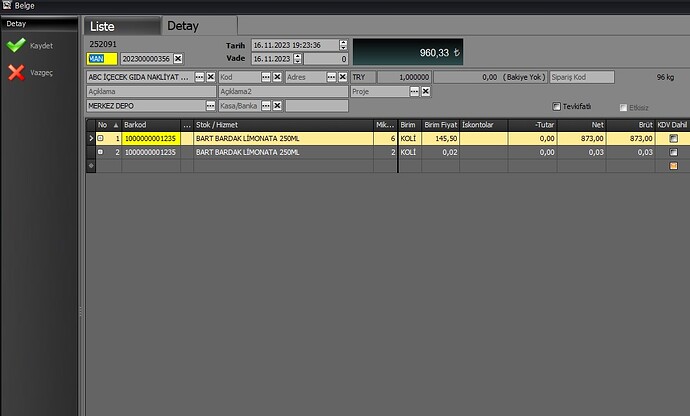Image resolution: width=690 pixels, height=416 pixels.
Task: Open the MERKEZ DEPO warehouse lookup
Action: tap(211, 106)
